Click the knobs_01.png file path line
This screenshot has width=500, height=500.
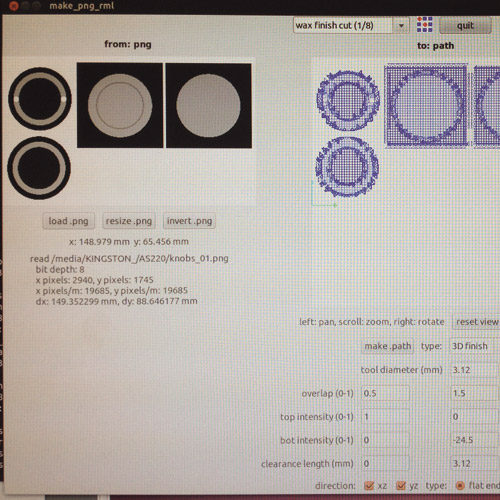pyautogui.click(x=129, y=259)
